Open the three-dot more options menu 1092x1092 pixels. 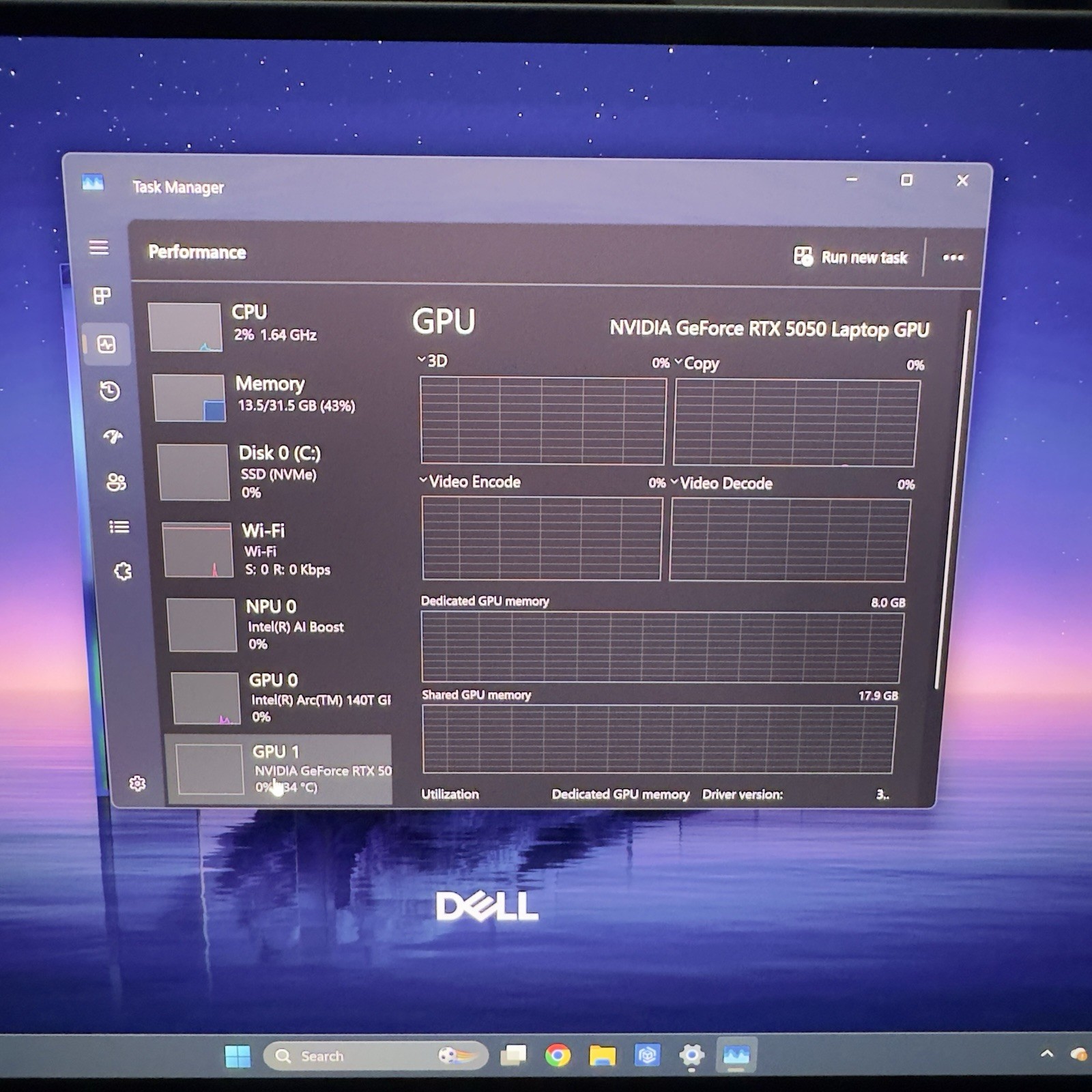click(953, 257)
